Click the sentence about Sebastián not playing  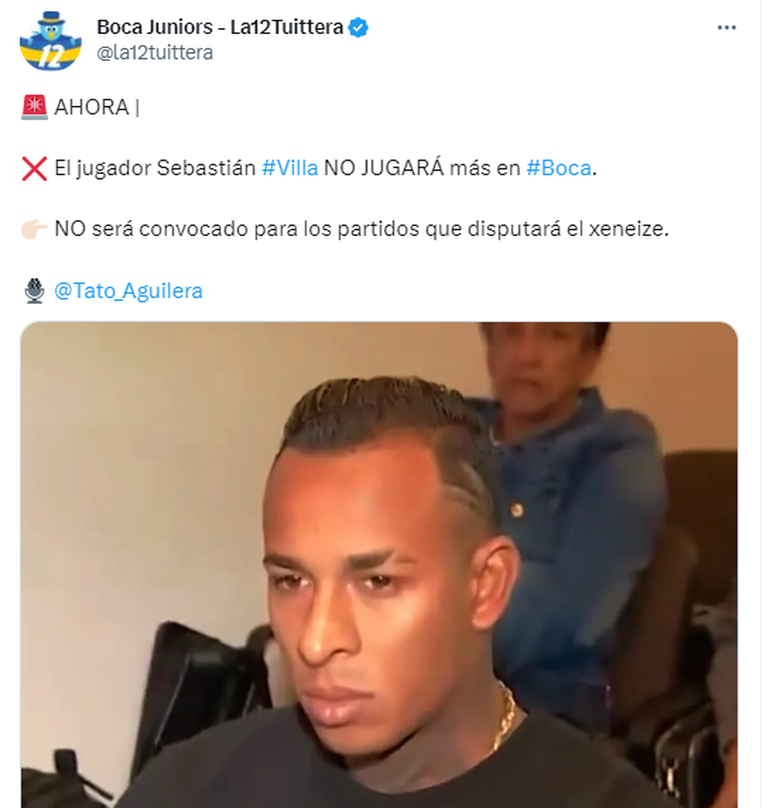tap(326, 168)
